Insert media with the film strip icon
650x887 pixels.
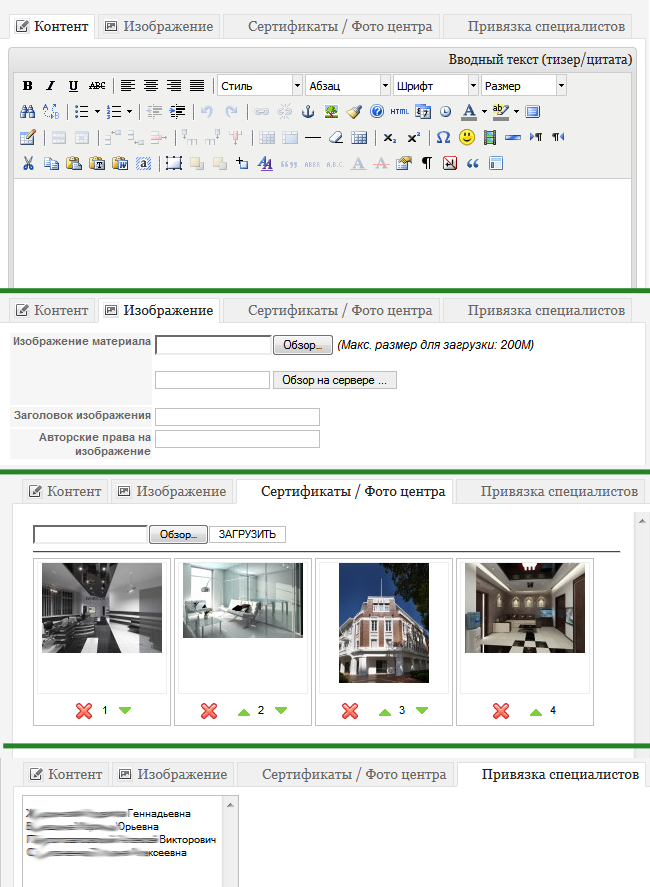pos(490,137)
